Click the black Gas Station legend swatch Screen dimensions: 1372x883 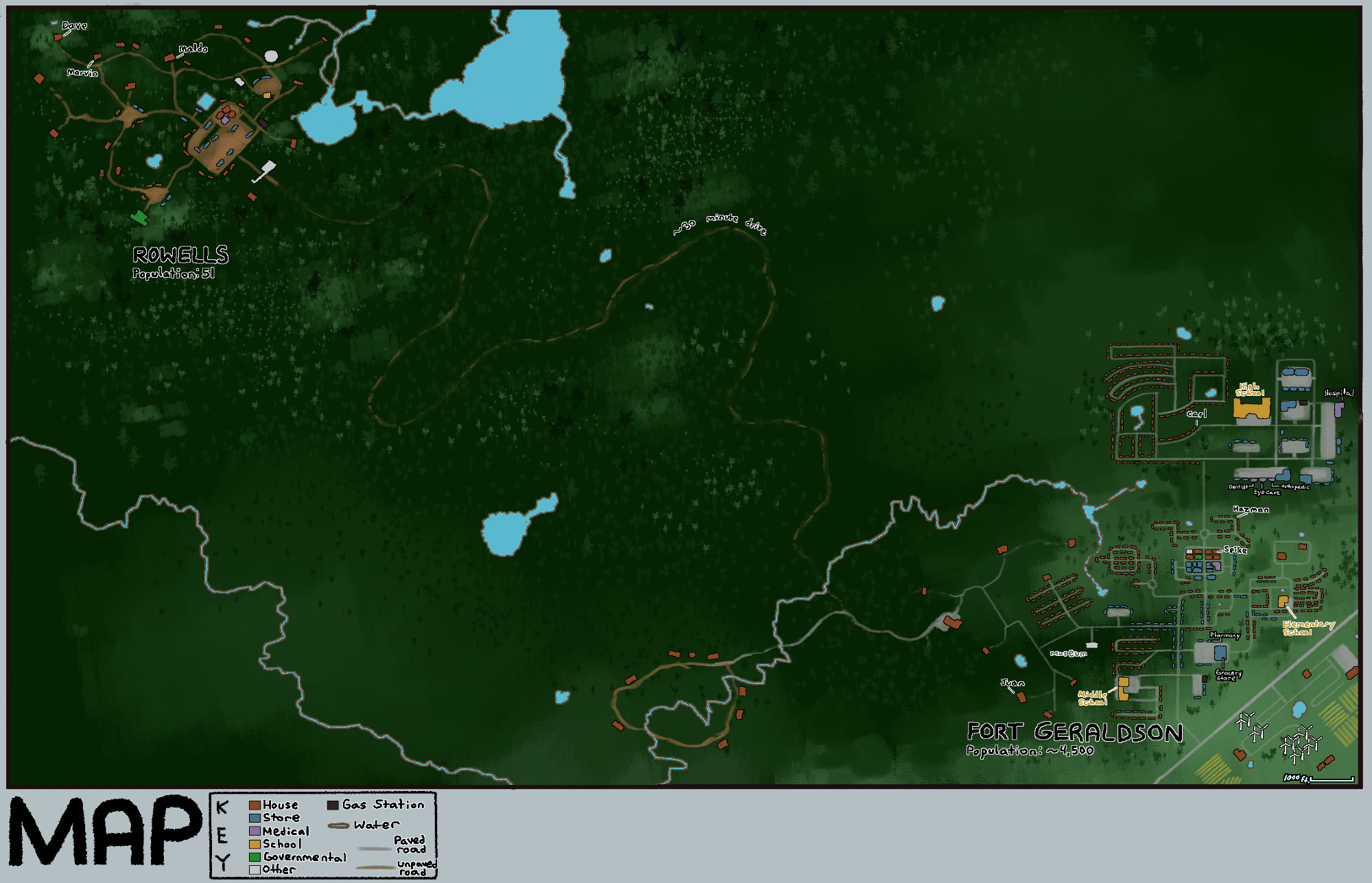[333, 805]
